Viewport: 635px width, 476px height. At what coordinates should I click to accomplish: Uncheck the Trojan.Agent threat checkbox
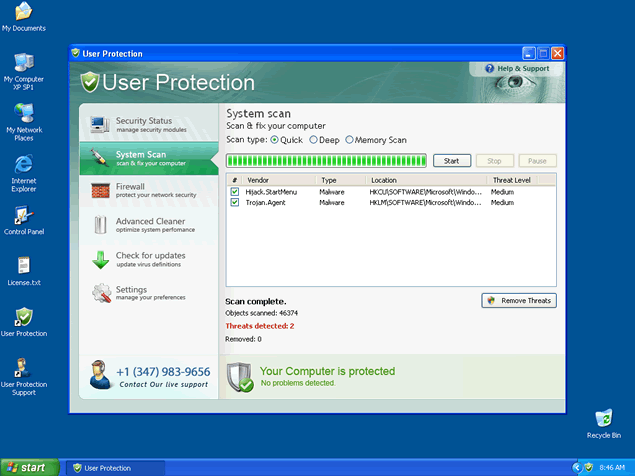click(235, 202)
